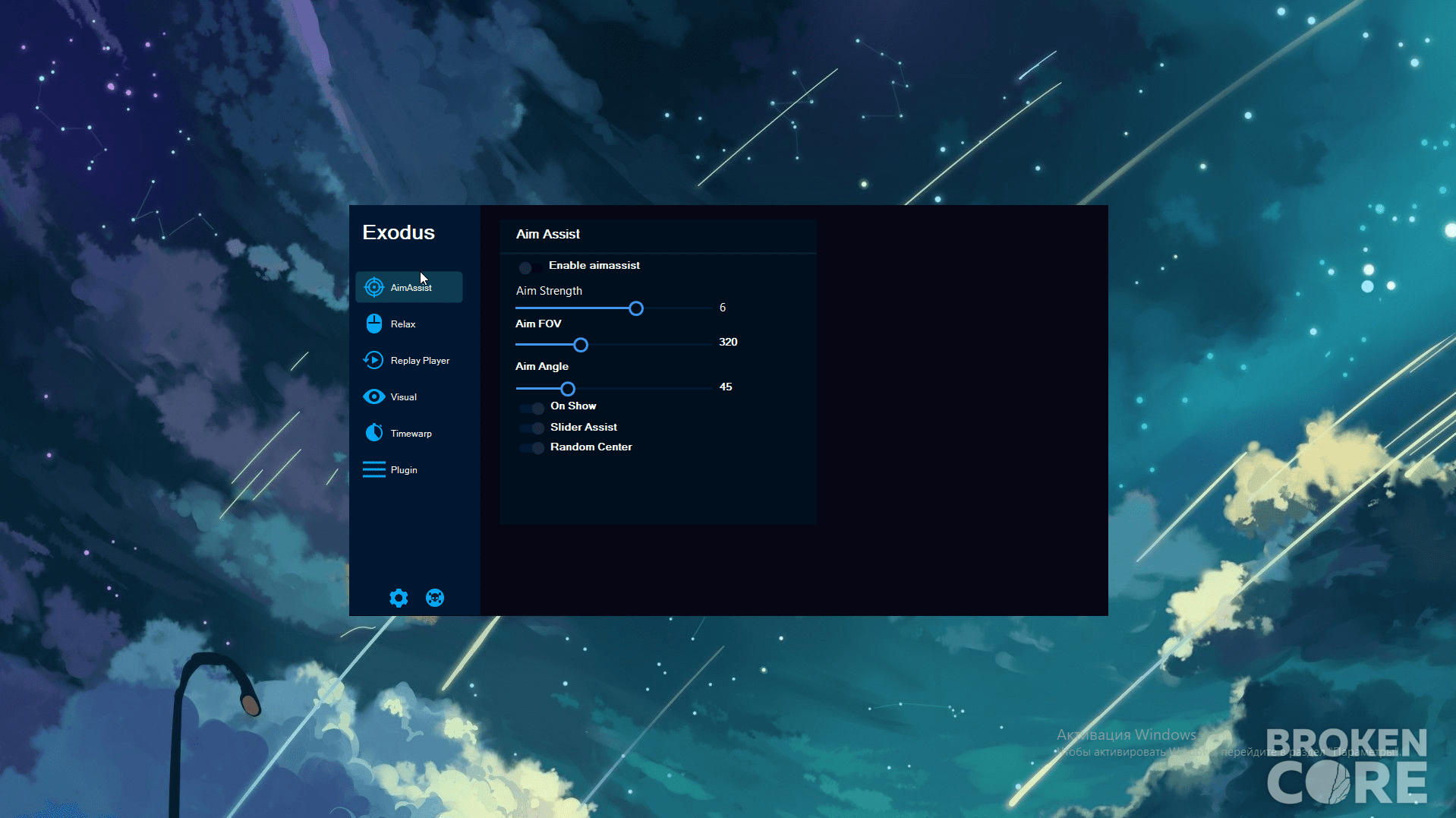Click the skull icon in sidebar
1456x818 pixels.
click(x=435, y=598)
